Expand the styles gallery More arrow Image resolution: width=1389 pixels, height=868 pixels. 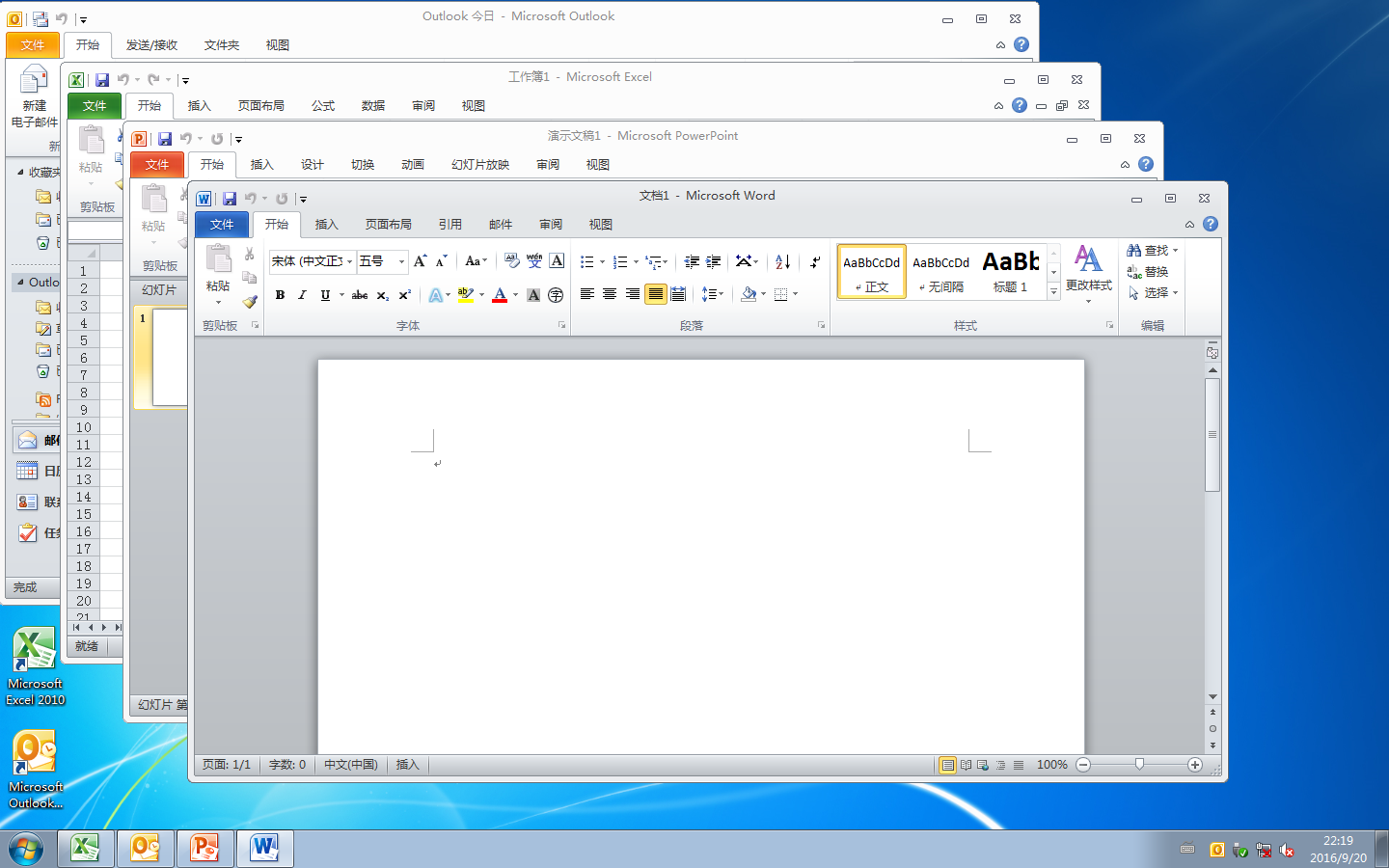[x=1053, y=291]
